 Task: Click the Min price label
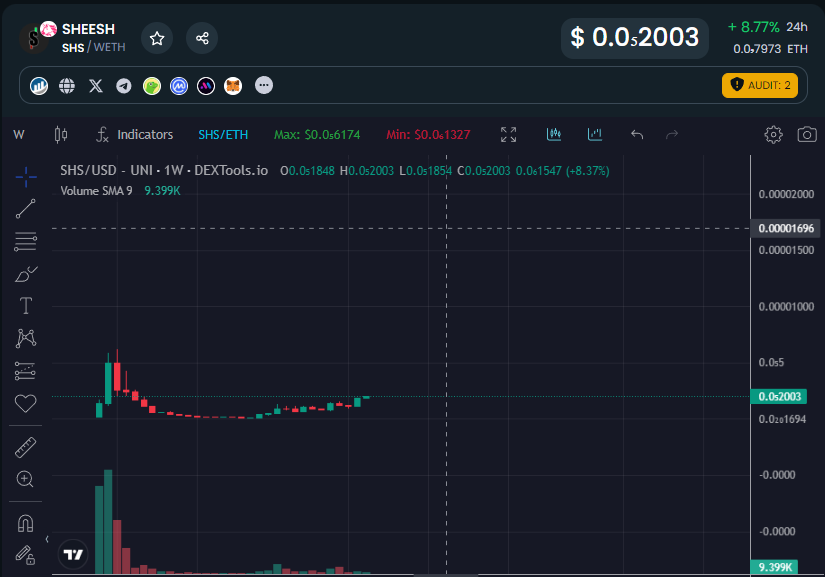pyautogui.click(x=428, y=135)
